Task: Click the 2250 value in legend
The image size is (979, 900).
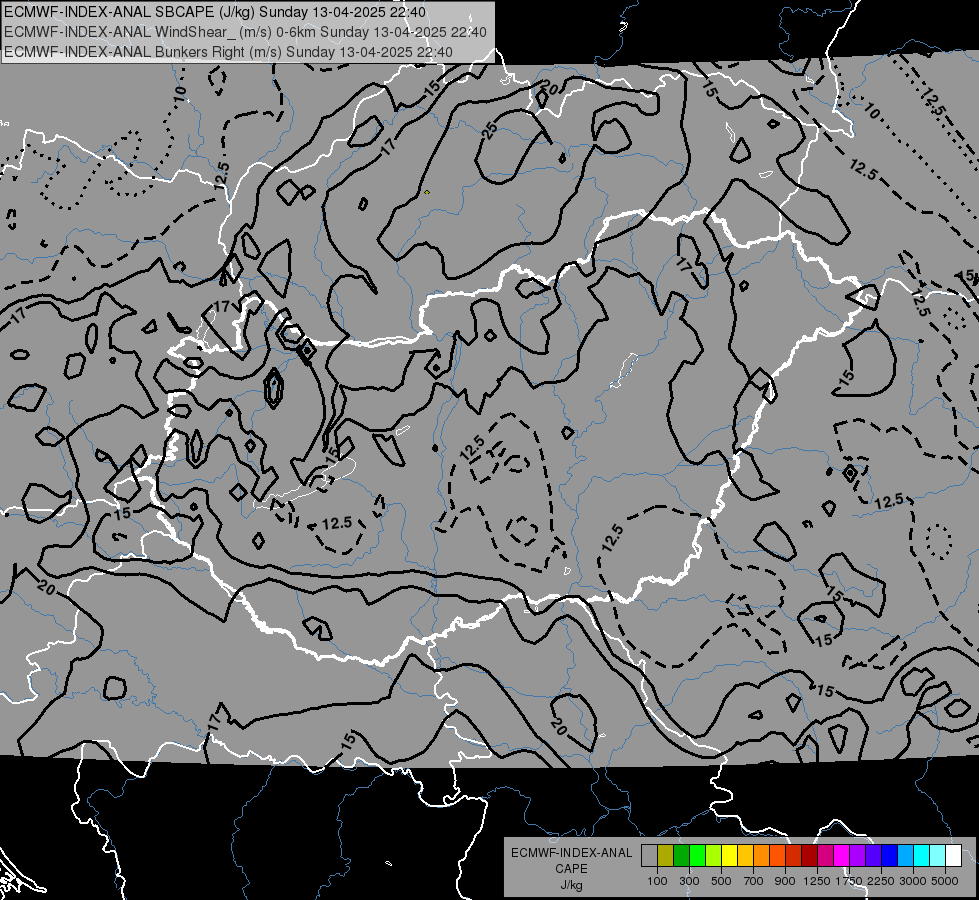Action: click(881, 881)
